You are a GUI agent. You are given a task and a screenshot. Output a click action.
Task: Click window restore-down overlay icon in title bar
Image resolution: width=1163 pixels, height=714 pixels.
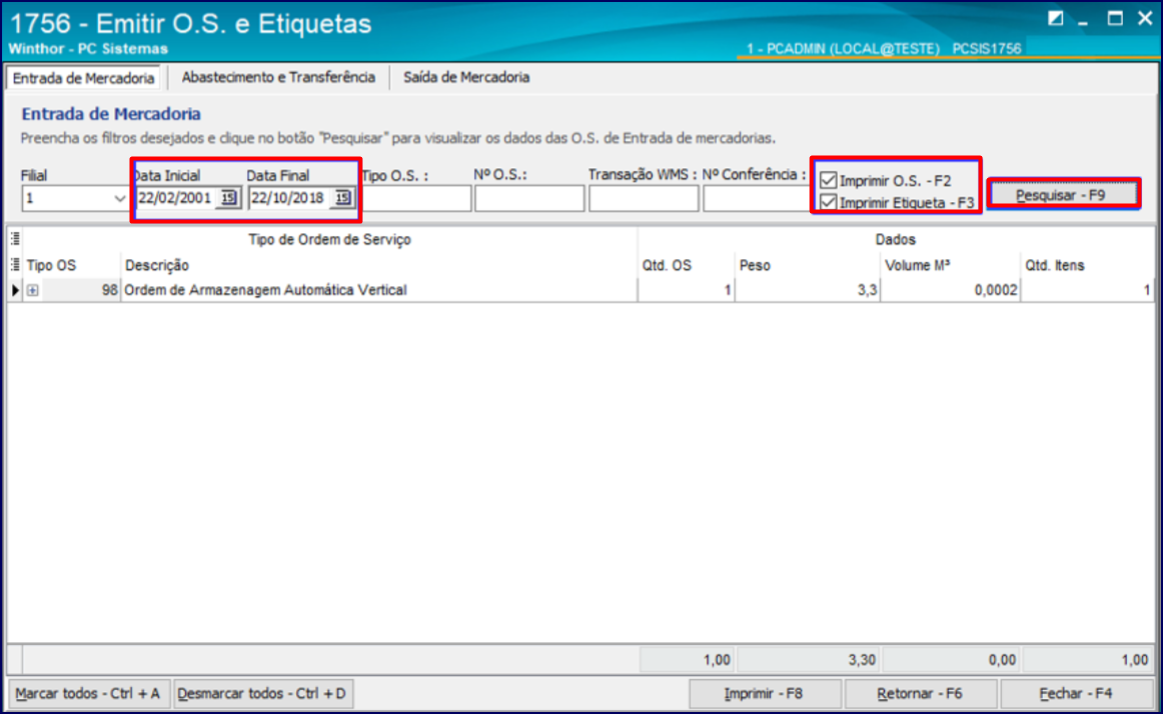(x=1055, y=19)
